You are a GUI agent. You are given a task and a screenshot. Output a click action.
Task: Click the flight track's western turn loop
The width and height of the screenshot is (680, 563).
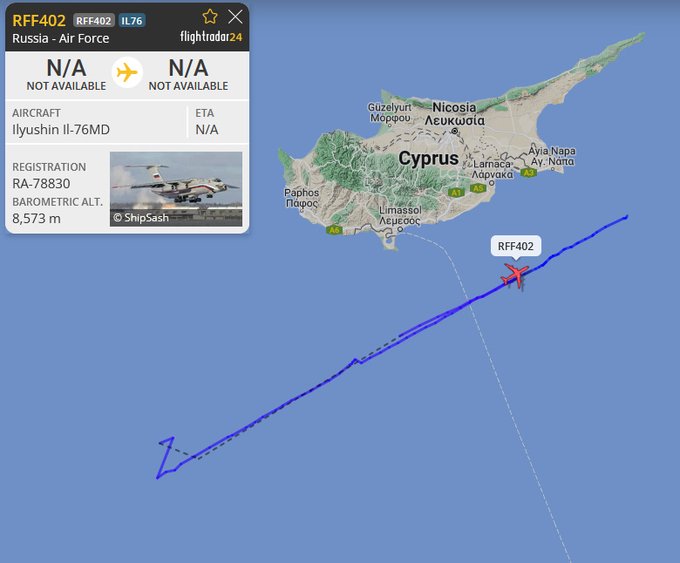click(166, 458)
